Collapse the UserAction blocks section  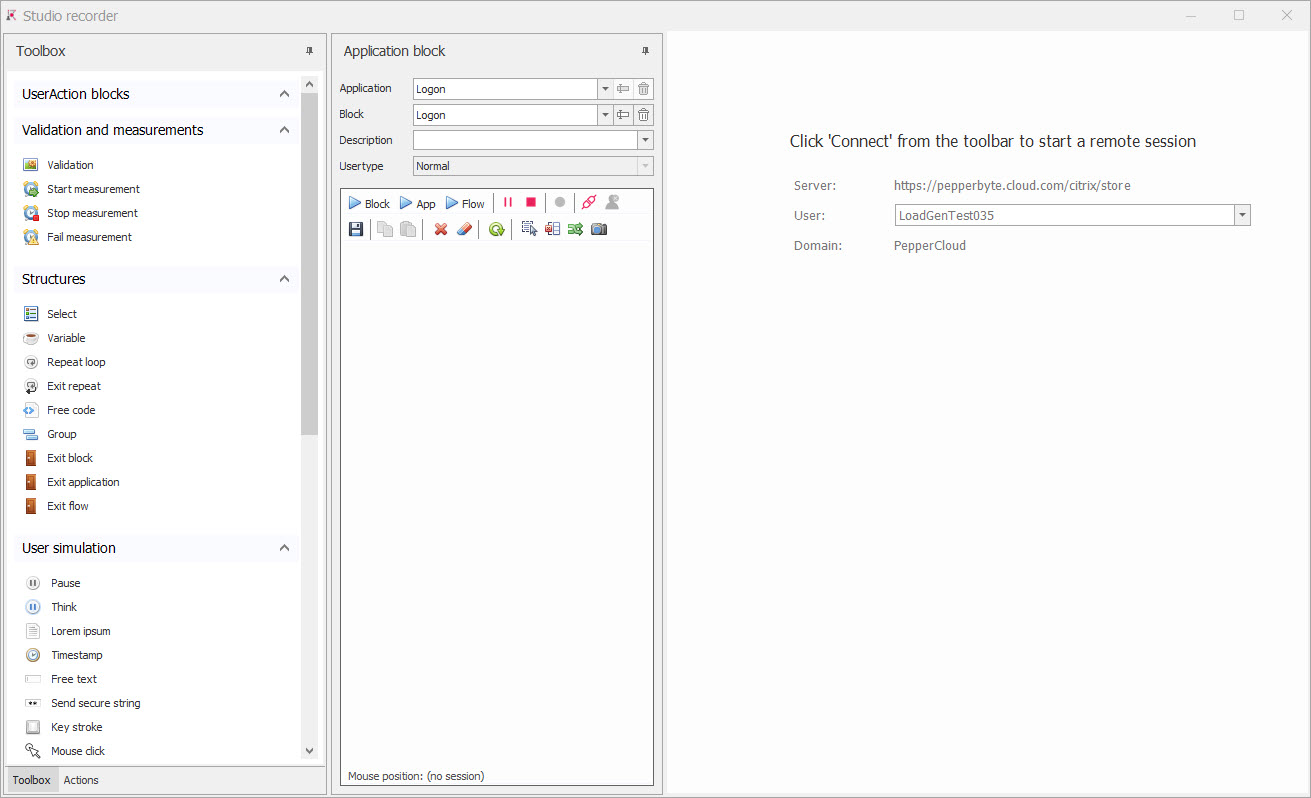[285, 94]
